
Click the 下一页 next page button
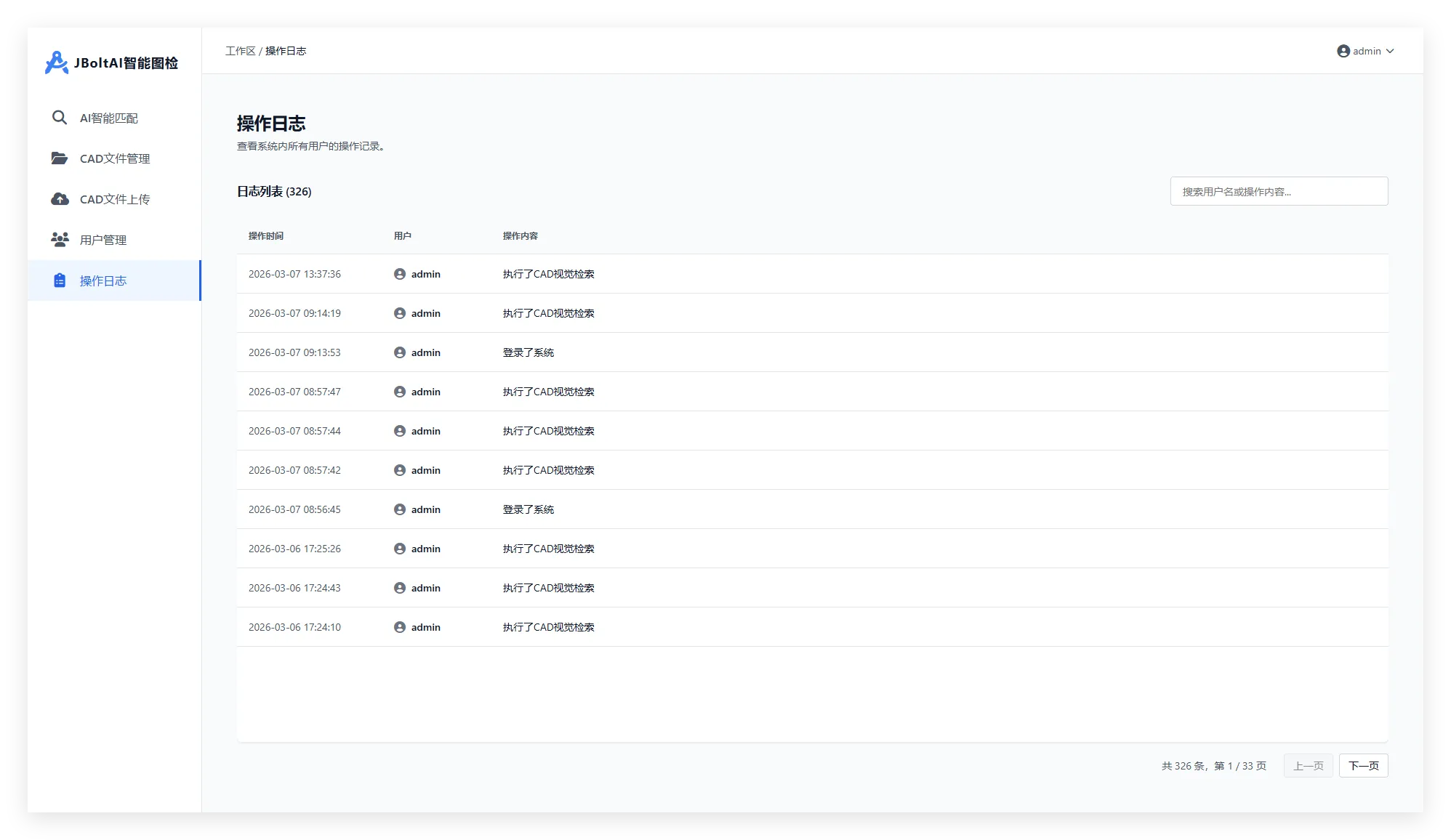(1363, 766)
